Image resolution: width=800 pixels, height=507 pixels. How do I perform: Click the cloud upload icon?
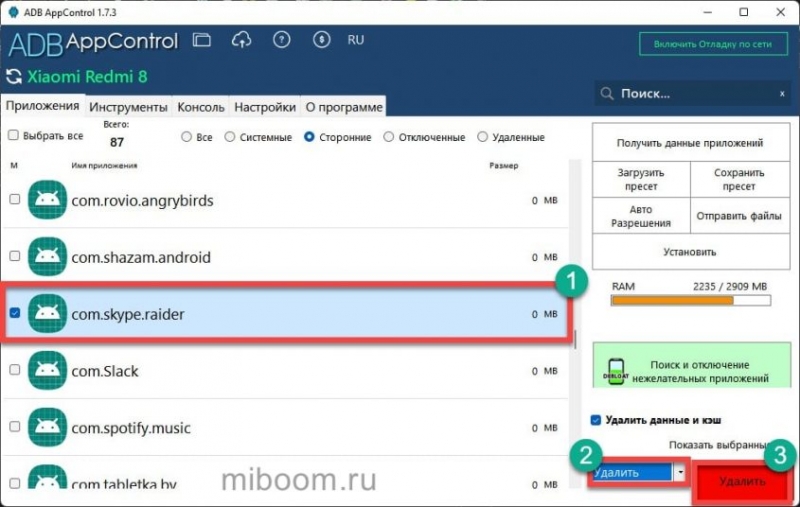241,40
